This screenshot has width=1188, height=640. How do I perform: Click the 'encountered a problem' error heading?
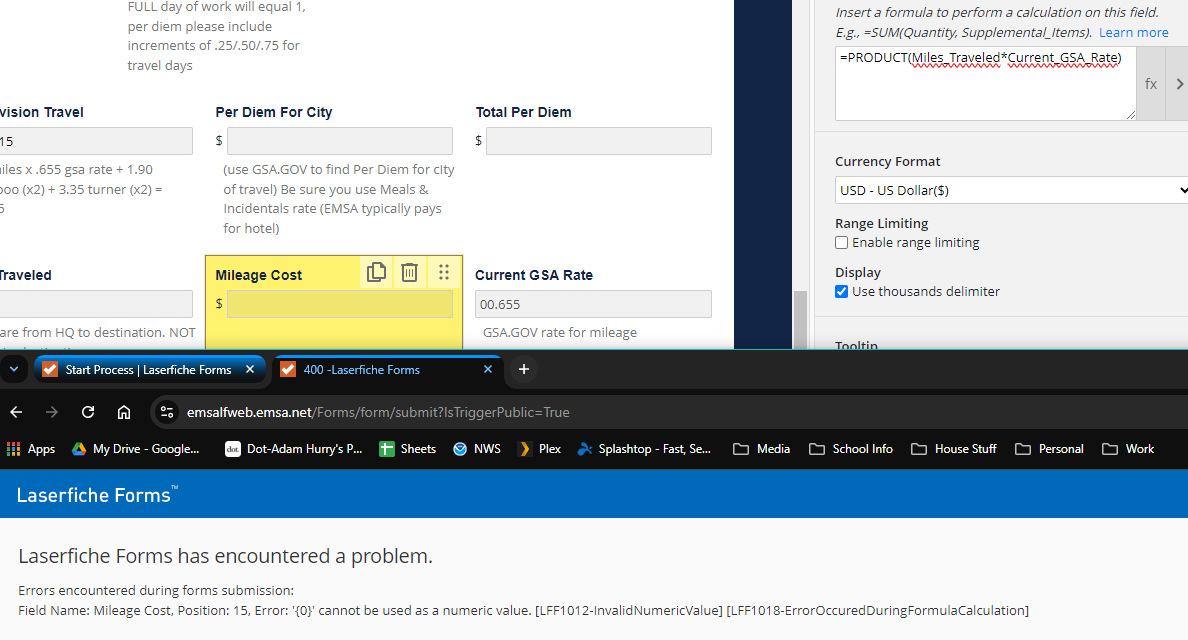point(225,556)
